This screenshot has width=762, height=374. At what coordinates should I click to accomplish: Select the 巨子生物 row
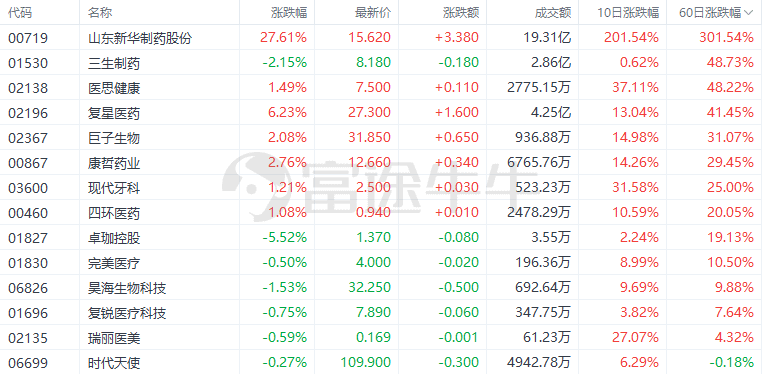point(381,138)
